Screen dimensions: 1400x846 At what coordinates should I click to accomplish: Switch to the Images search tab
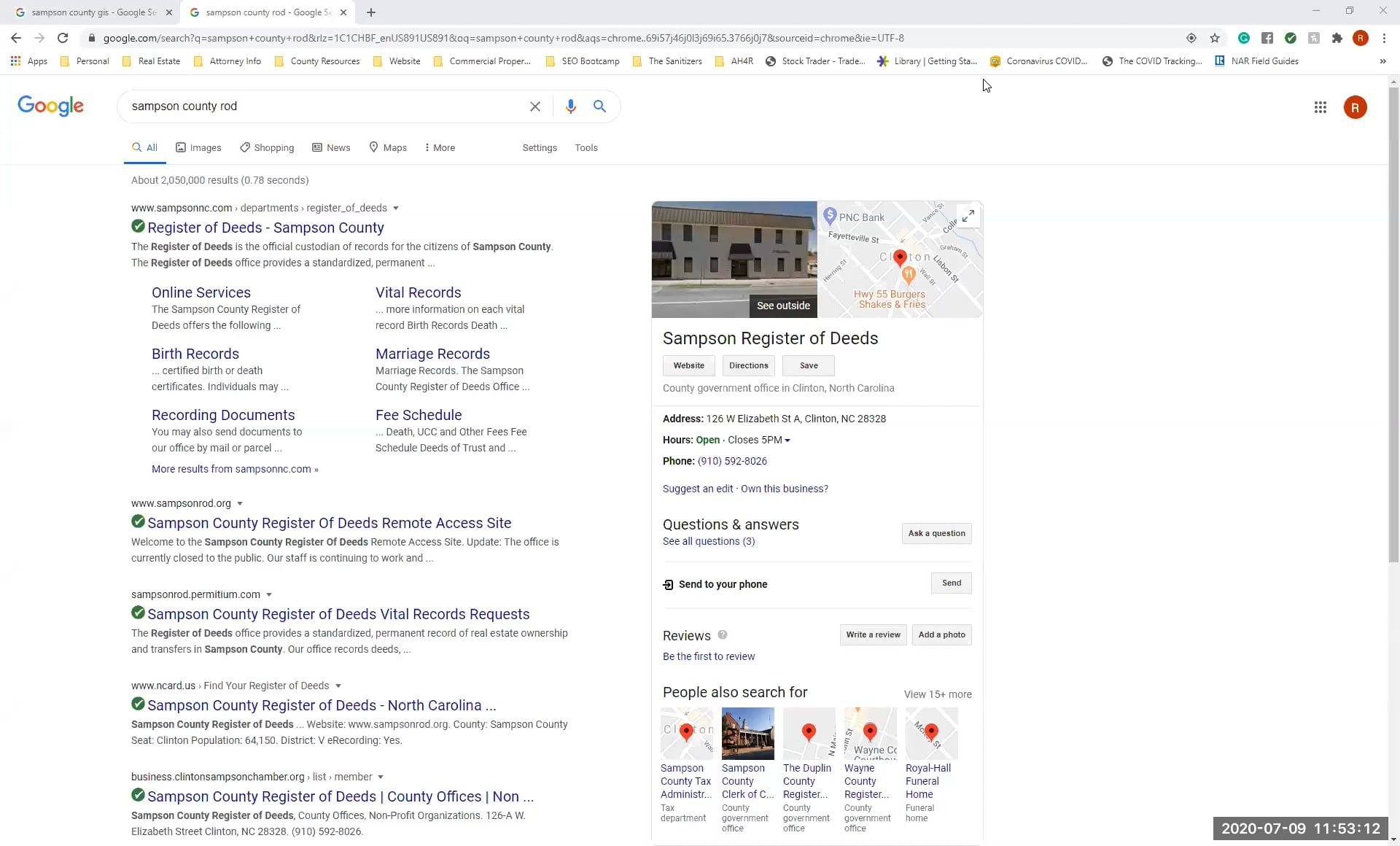pos(198,147)
